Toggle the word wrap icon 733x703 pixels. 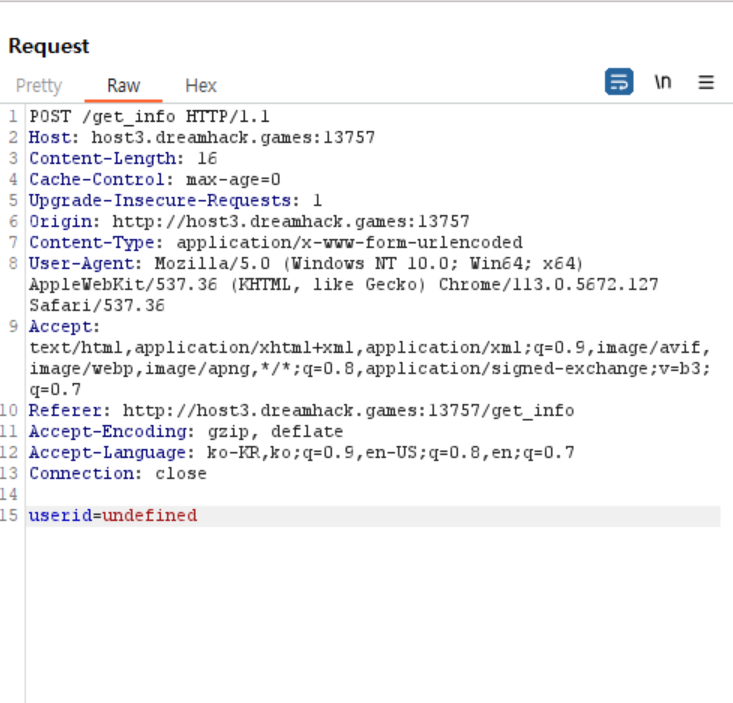coord(619,82)
